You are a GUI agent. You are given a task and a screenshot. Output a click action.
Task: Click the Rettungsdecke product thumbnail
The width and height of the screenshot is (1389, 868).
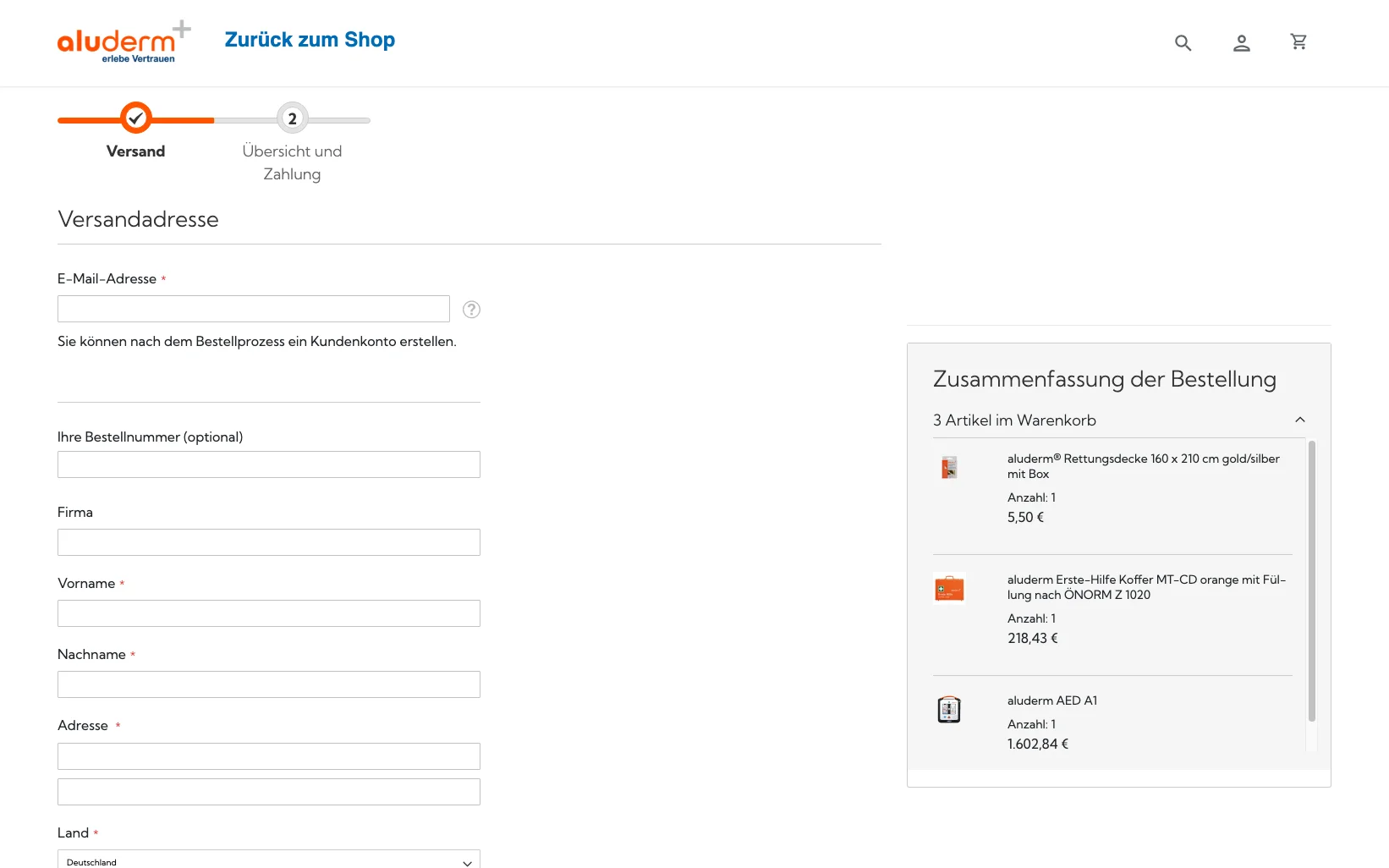949,467
